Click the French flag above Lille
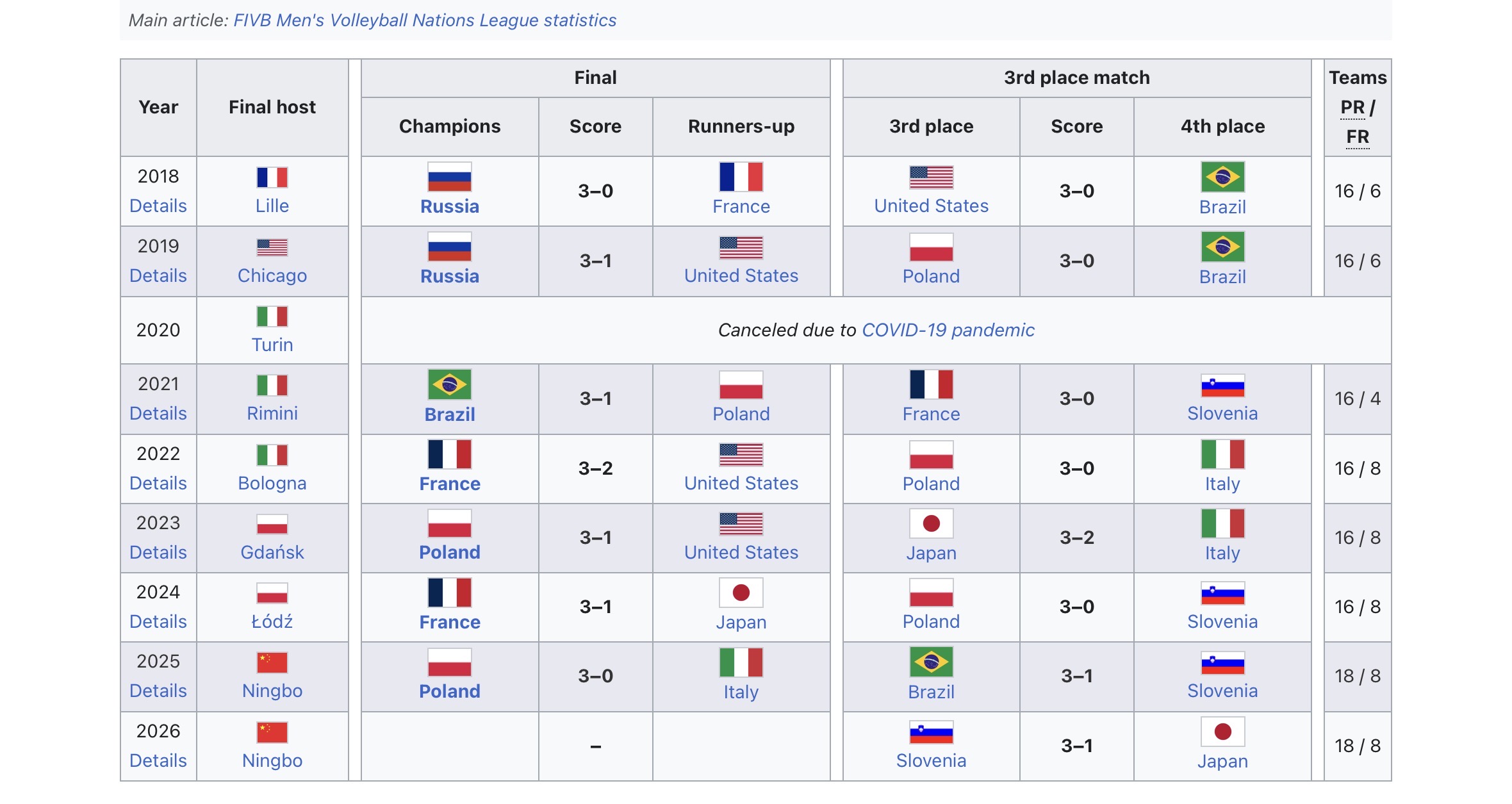This screenshot has width=1512, height=804. coord(272,177)
